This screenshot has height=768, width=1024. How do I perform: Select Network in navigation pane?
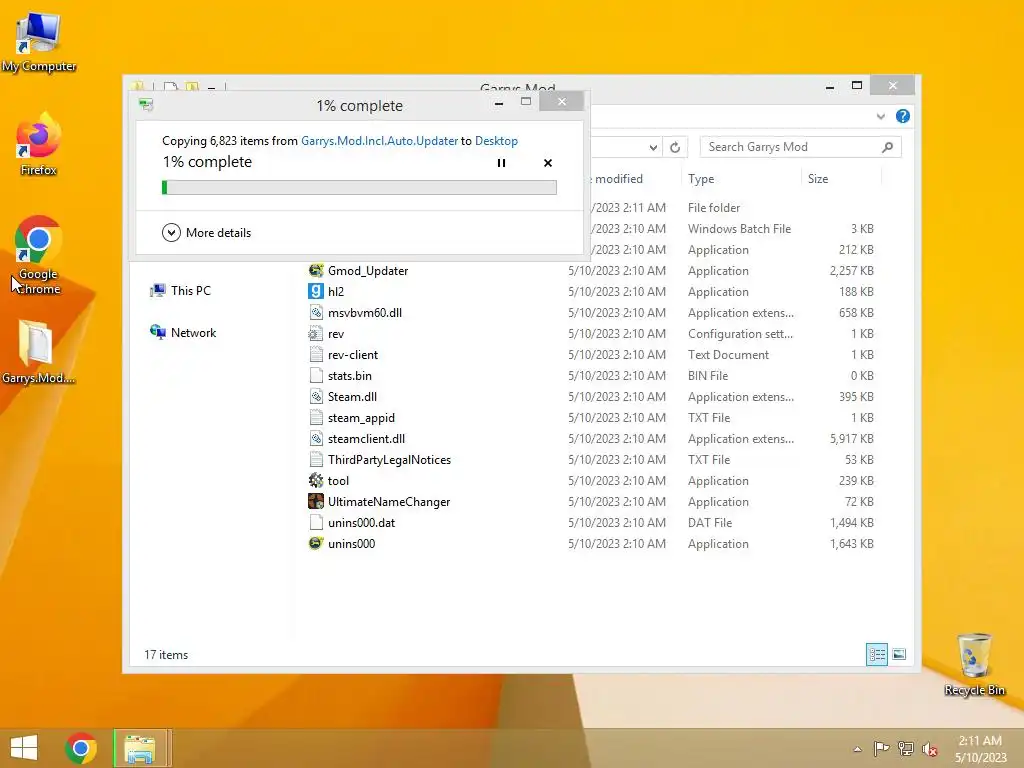pos(183,332)
